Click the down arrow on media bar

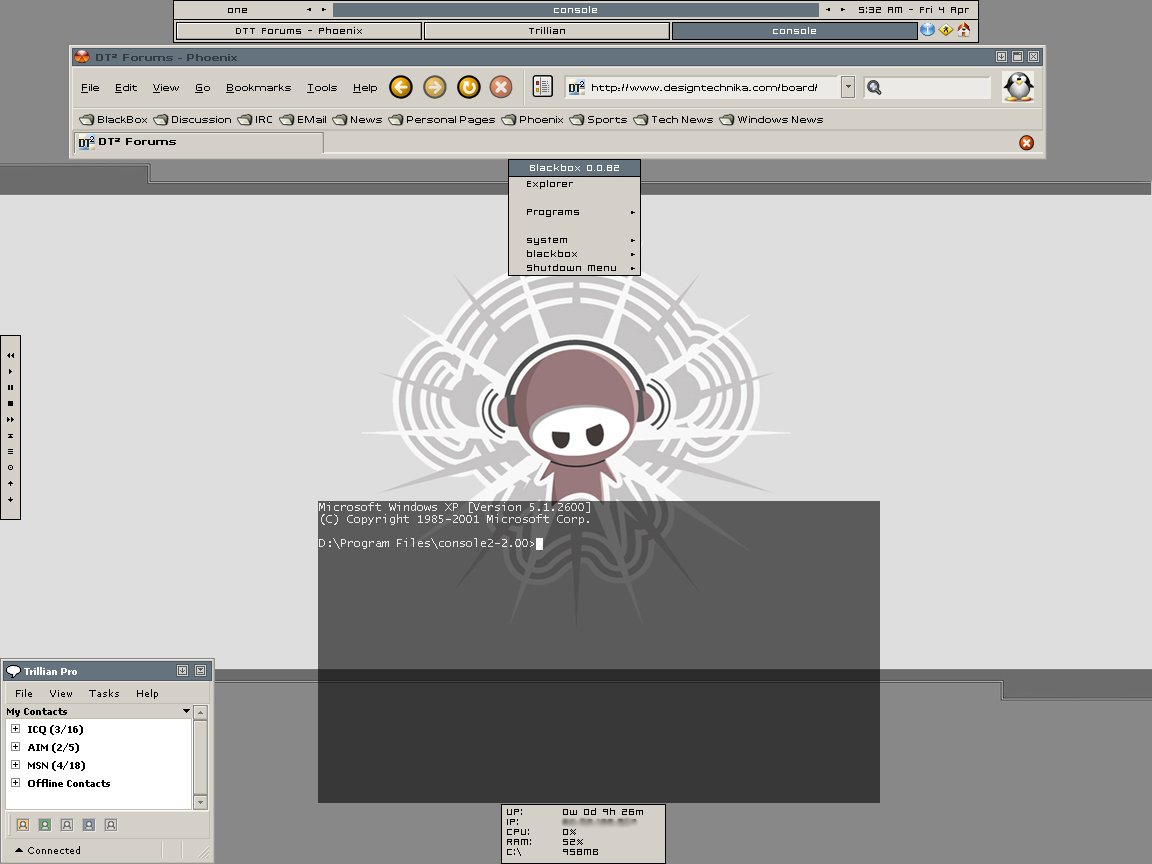click(x=10, y=500)
